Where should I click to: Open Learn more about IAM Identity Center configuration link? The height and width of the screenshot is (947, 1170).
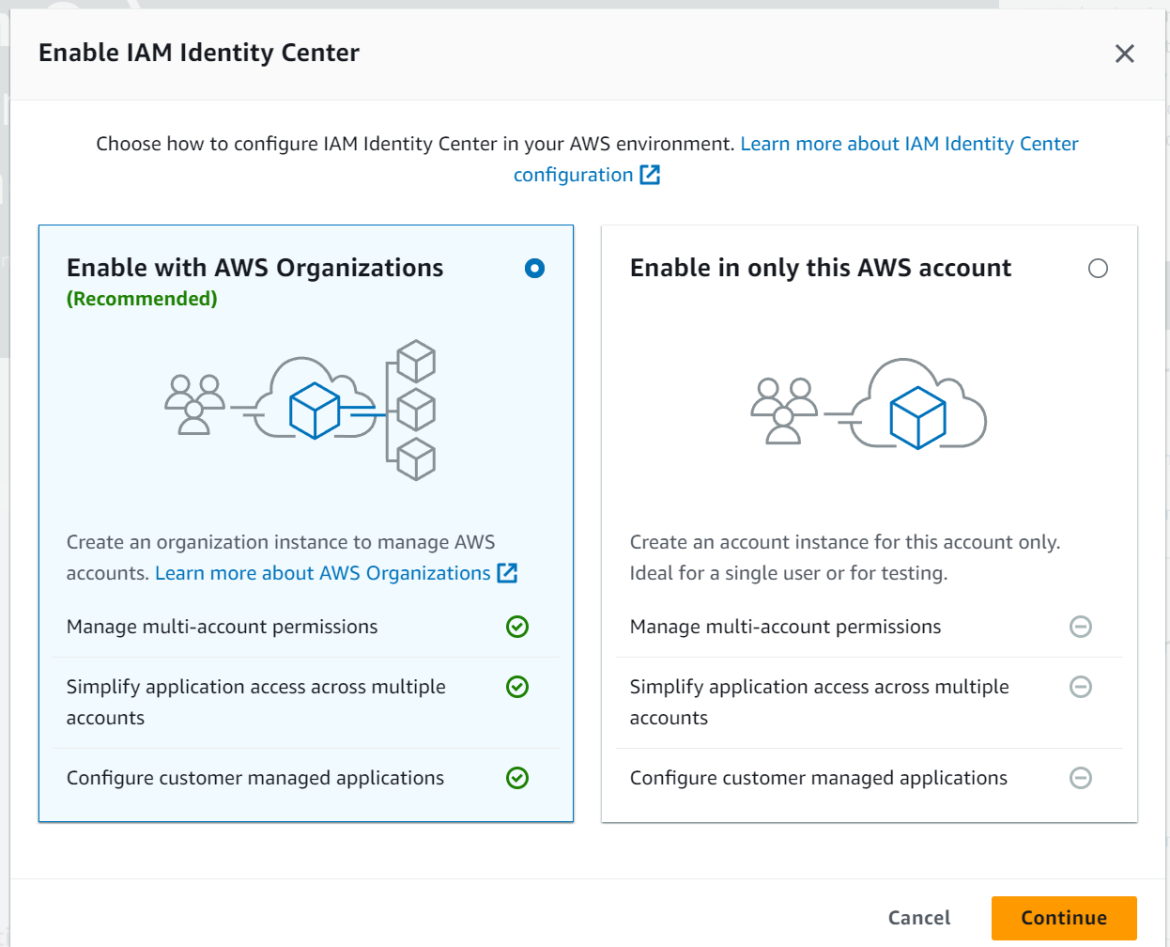pos(908,143)
